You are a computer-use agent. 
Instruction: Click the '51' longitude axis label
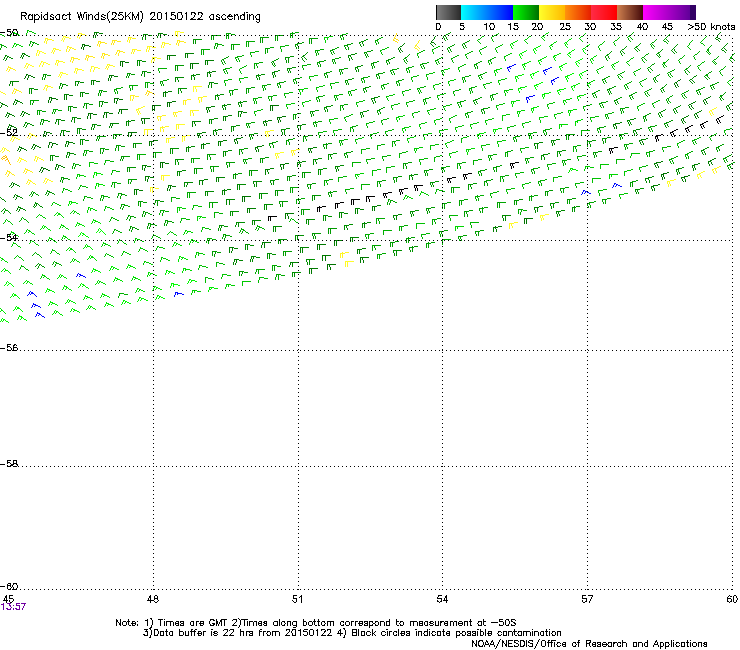(x=297, y=599)
